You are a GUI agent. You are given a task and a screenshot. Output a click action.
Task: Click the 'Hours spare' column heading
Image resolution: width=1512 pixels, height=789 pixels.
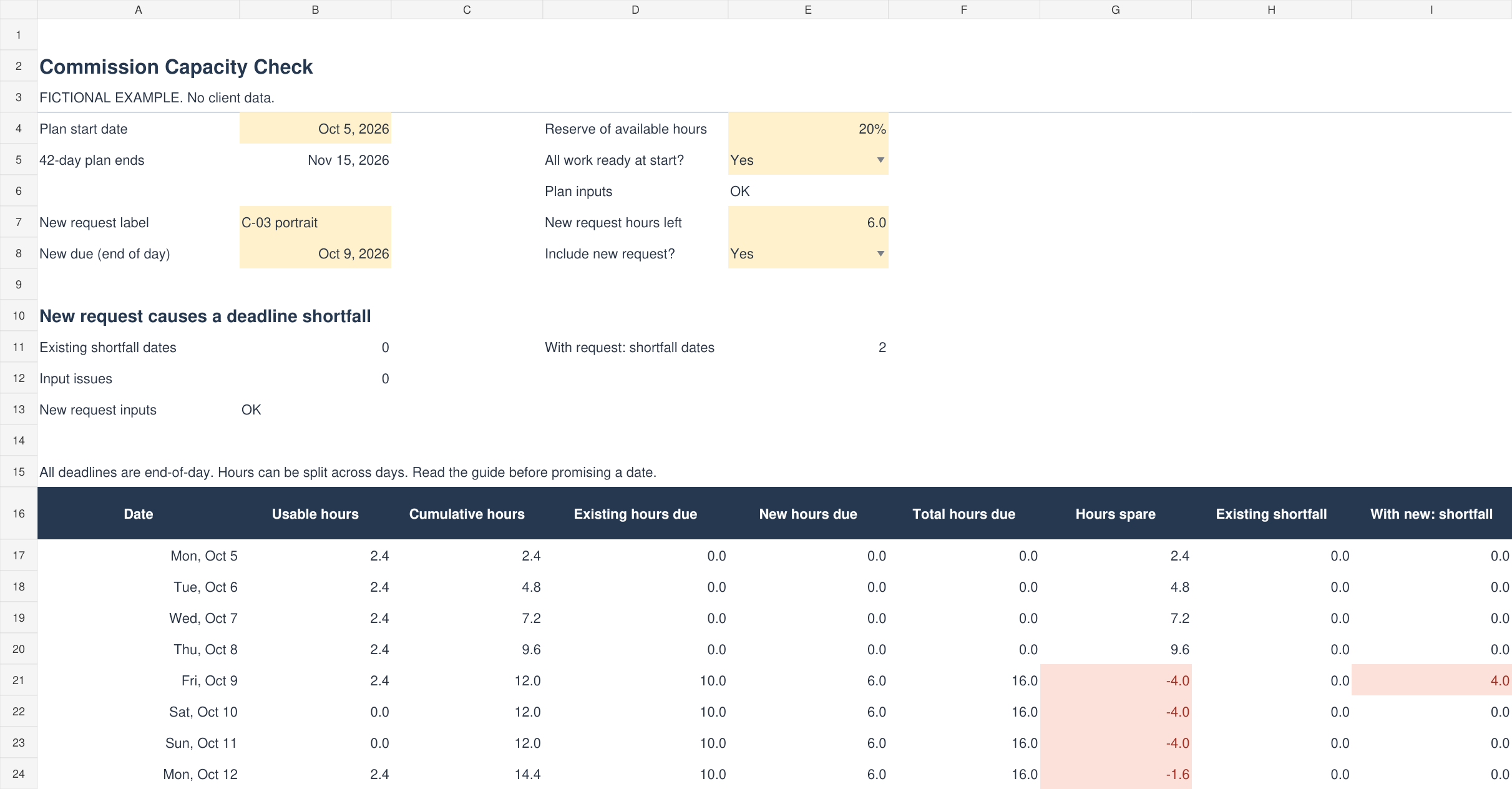coord(1115,514)
